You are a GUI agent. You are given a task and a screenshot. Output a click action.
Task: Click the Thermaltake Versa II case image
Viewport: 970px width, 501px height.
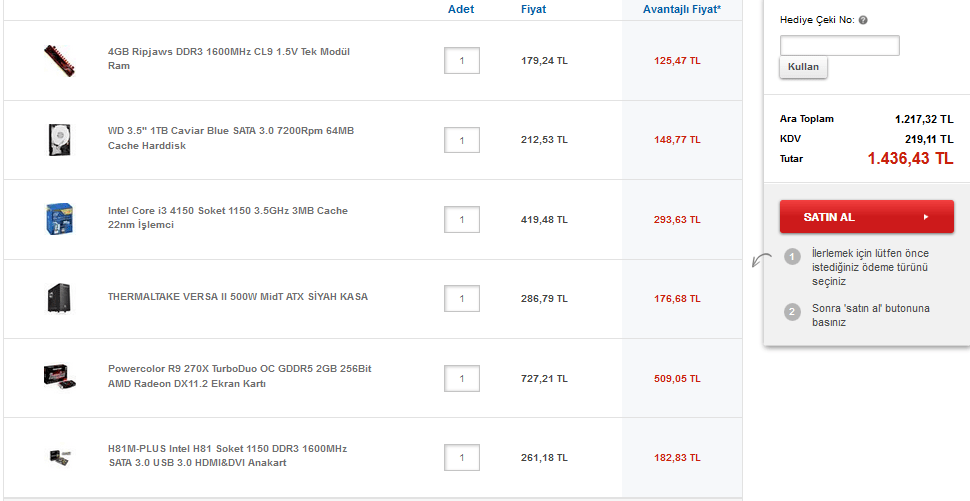click(x=57, y=297)
